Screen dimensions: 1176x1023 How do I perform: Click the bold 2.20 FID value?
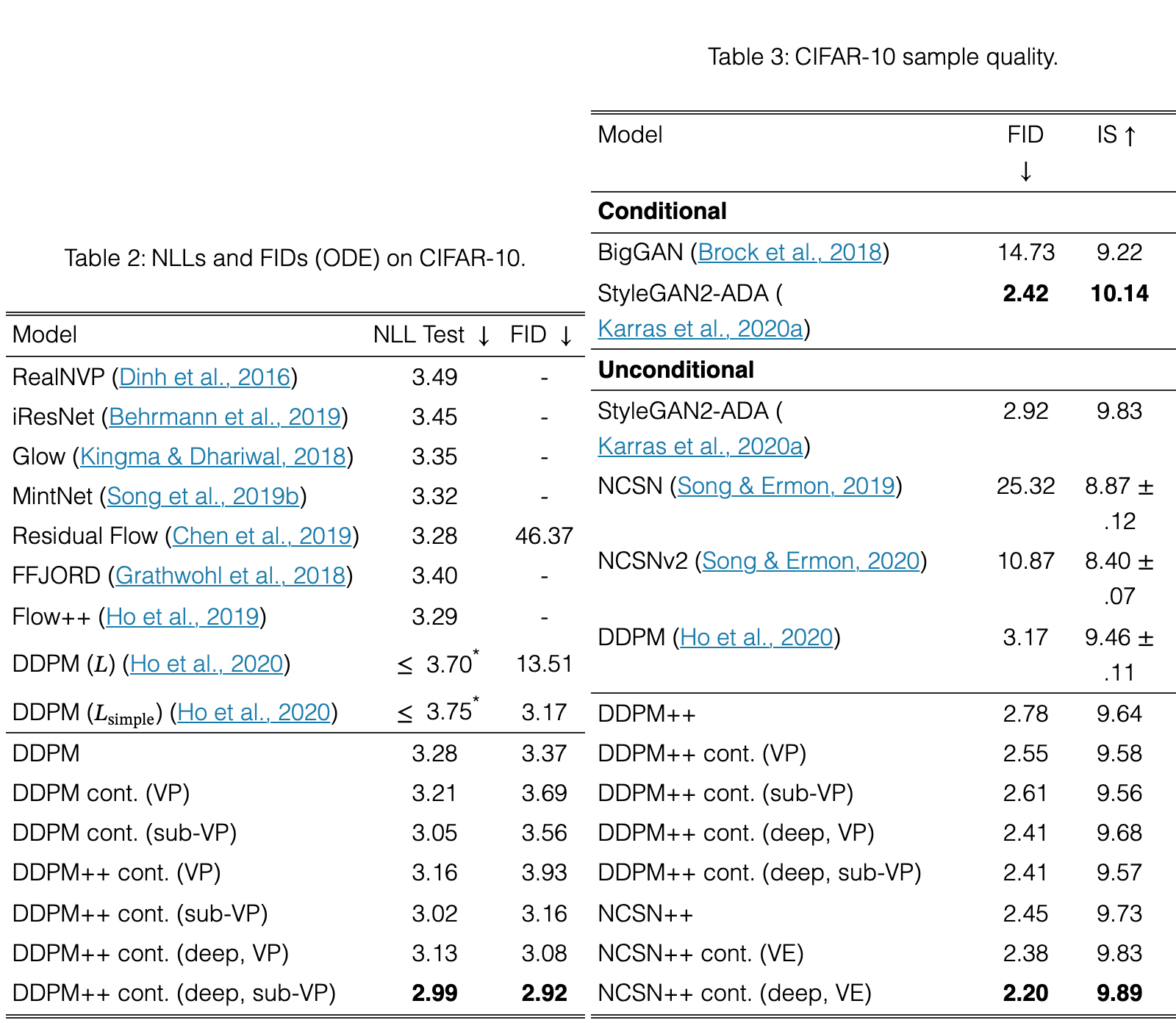pos(1025,993)
